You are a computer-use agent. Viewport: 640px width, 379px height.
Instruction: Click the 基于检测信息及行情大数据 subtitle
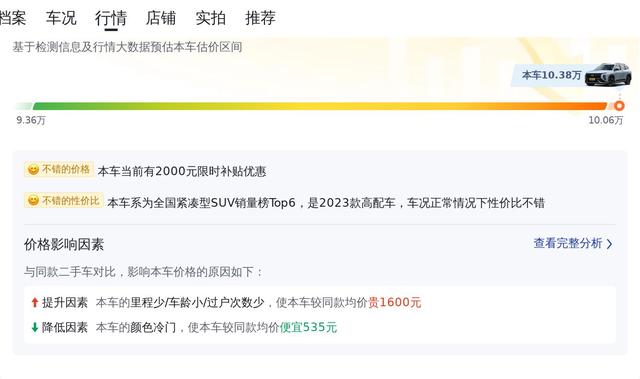pyautogui.click(x=127, y=47)
